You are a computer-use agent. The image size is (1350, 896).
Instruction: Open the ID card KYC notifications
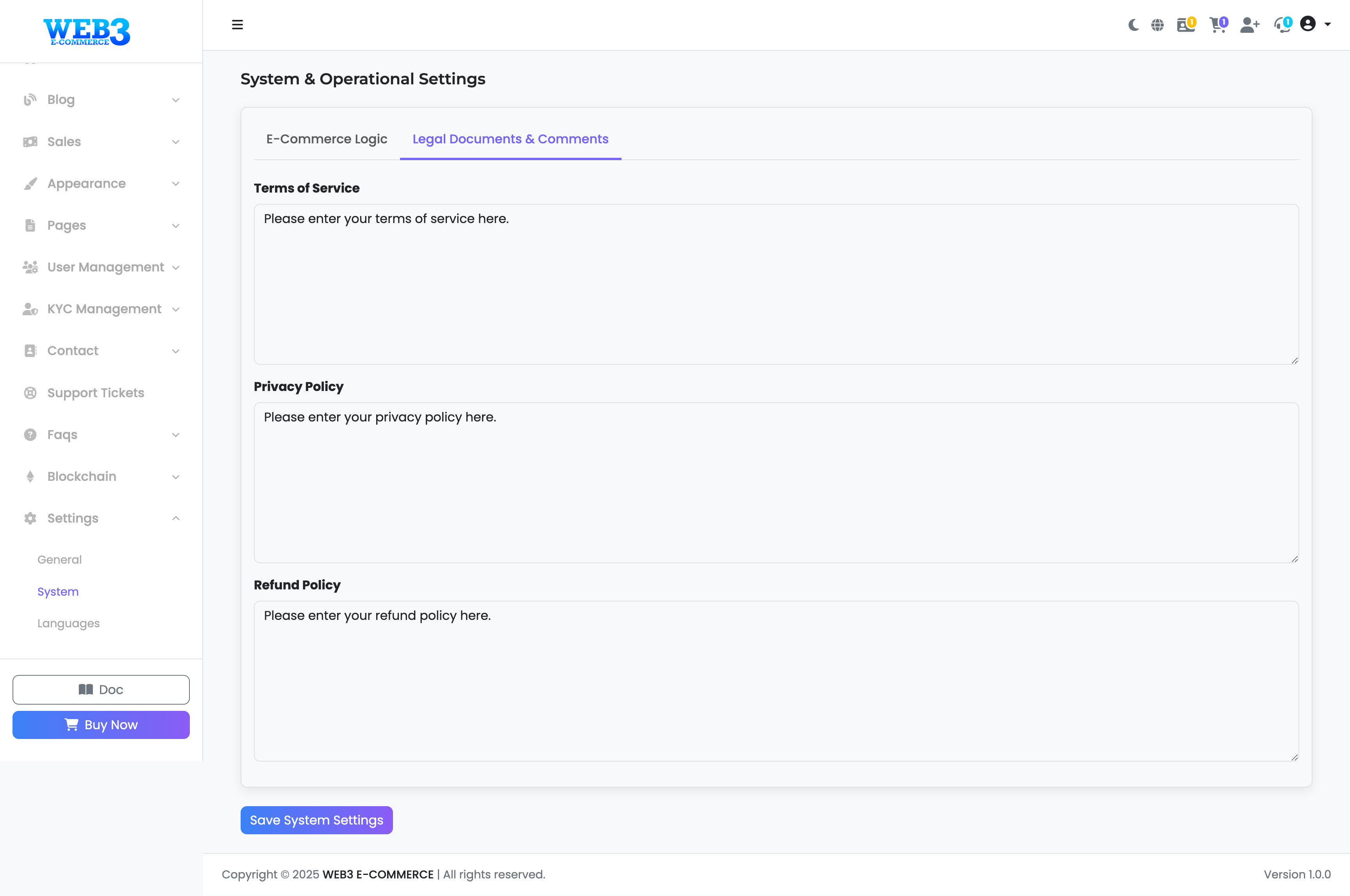pos(1186,25)
